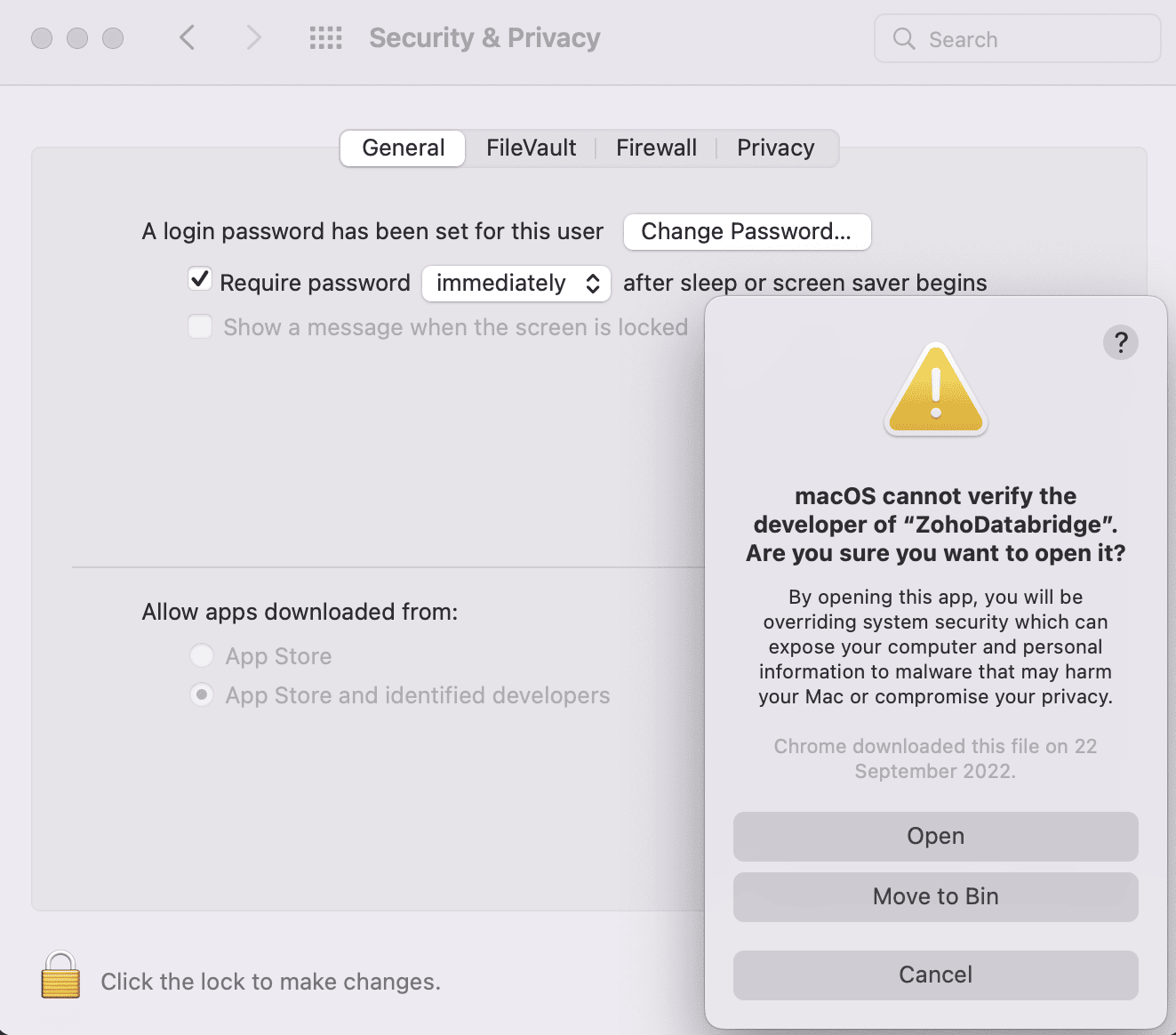The image size is (1176, 1035).
Task: Go forward with the right chevron
Action: [x=253, y=37]
